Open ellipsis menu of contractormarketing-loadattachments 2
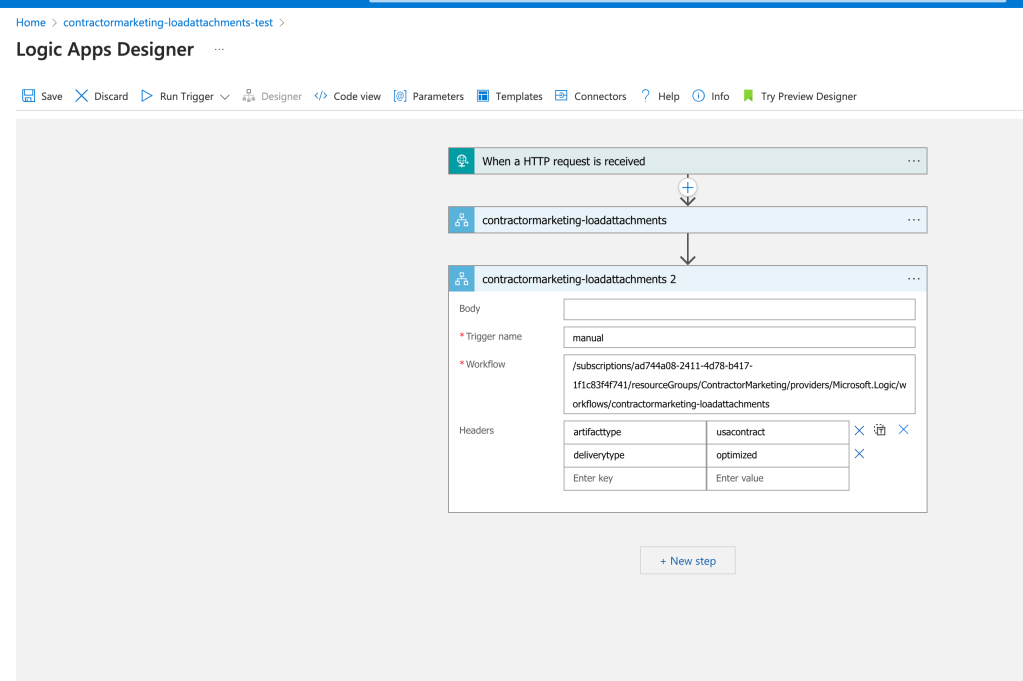1023x681 pixels. (913, 279)
